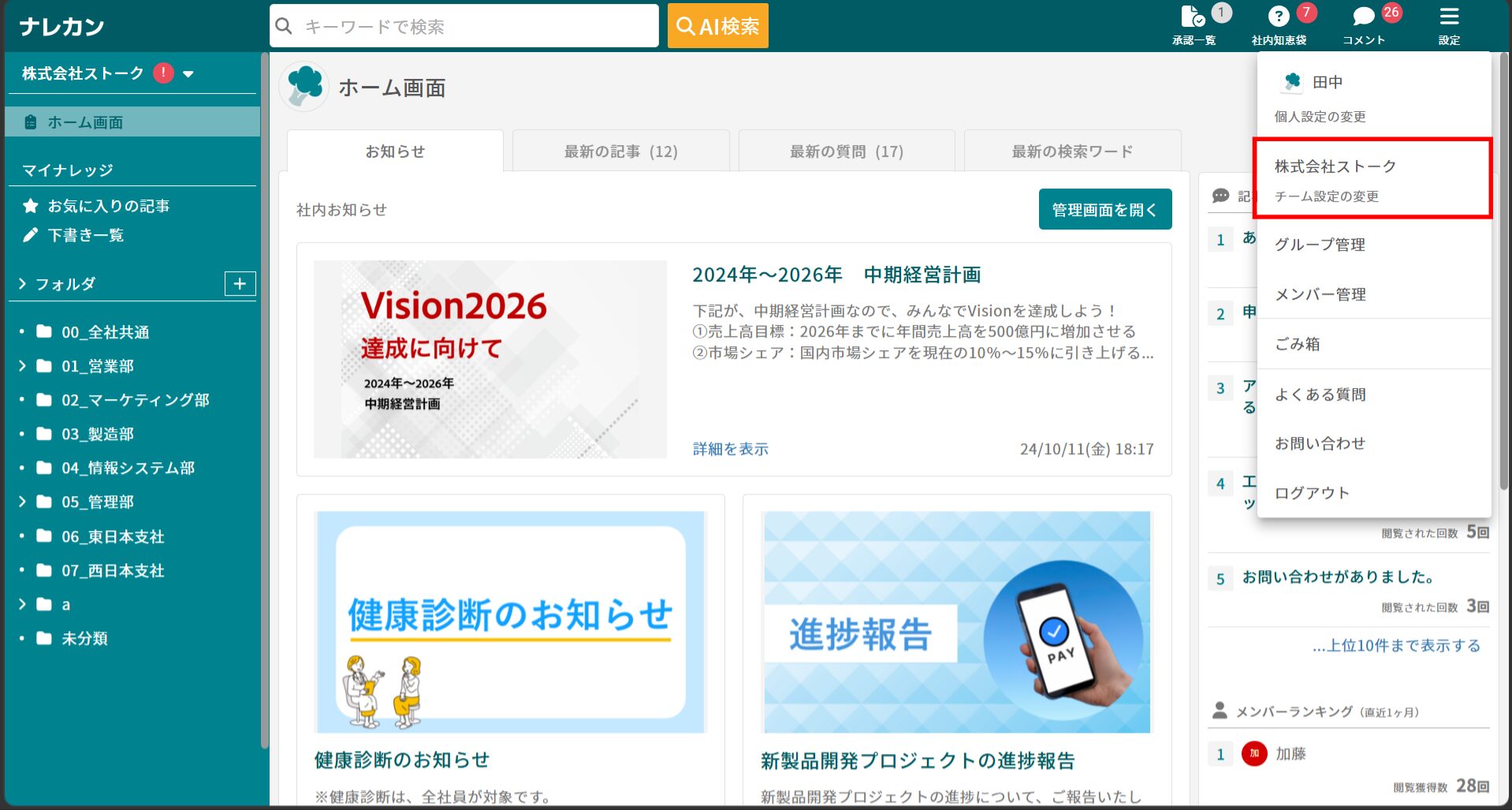Image resolution: width=1512 pixels, height=810 pixels.
Task: Click the folder icon of 06_東日本支社
Action: 44,536
